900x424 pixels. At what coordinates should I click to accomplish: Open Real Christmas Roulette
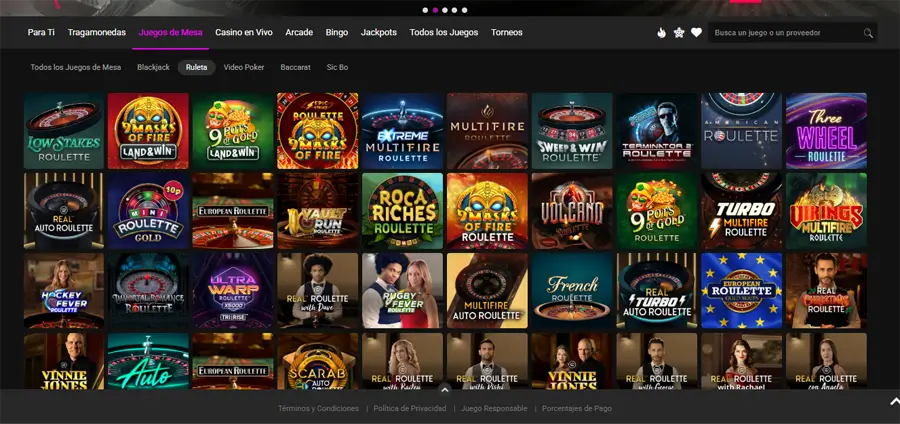tap(827, 291)
